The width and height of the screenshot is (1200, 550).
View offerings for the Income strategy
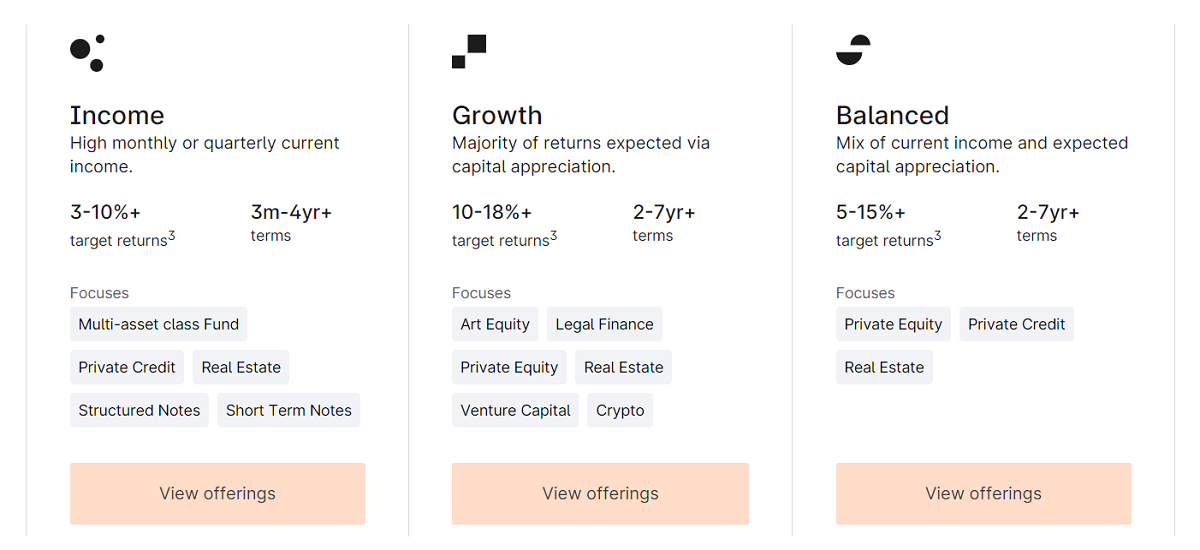217,493
